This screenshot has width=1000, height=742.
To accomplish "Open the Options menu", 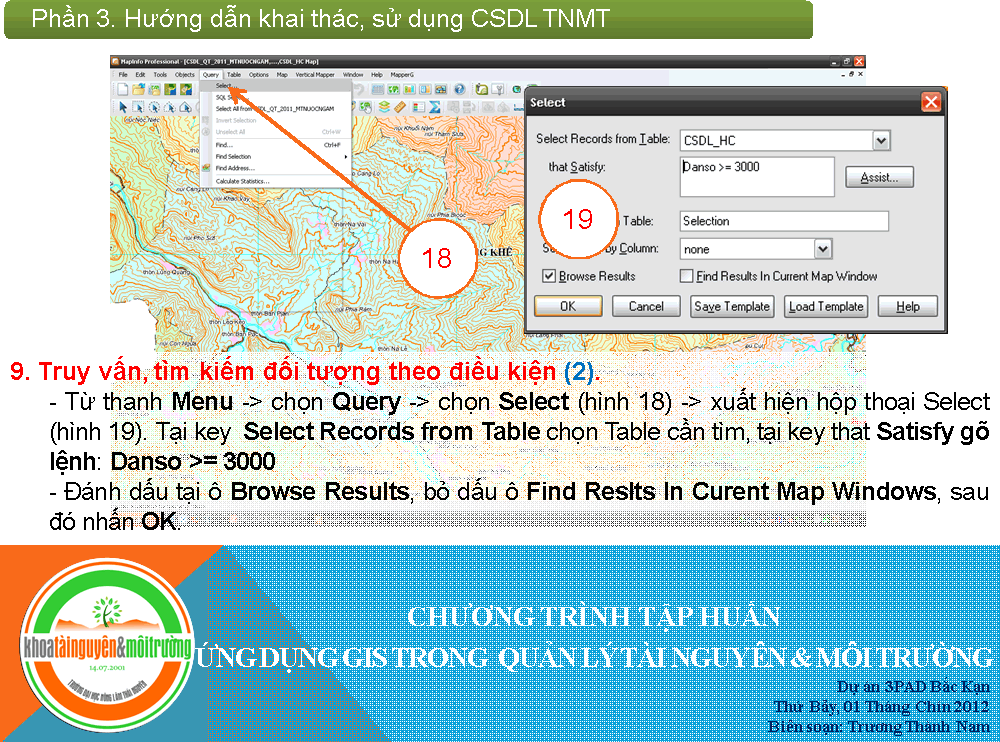I will [258, 75].
